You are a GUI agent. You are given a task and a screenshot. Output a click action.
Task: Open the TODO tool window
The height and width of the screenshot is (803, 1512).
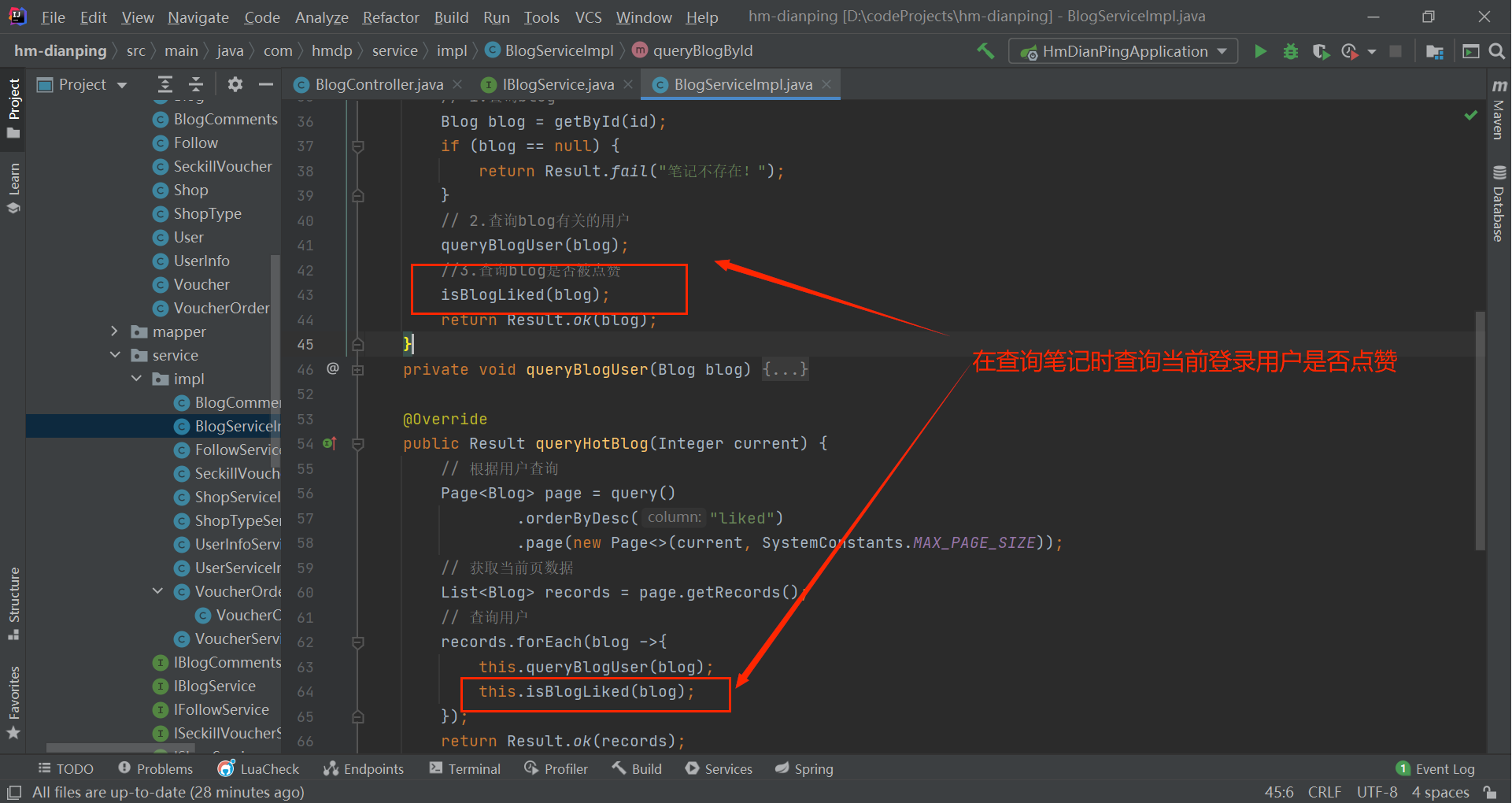(66, 768)
